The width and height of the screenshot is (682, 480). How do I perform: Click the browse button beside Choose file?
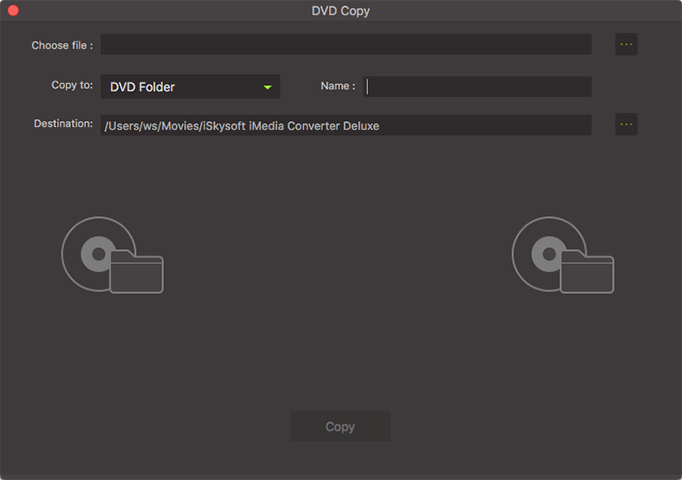coord(626,44)
